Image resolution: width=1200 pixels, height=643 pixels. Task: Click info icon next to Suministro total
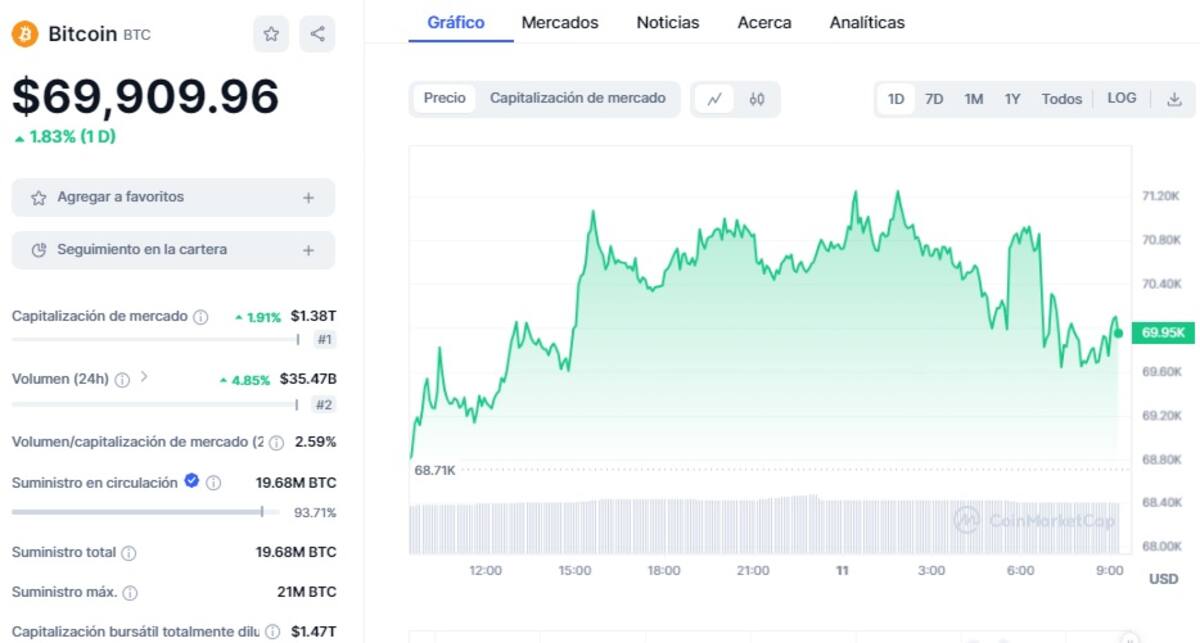click(x=129, y=553)
